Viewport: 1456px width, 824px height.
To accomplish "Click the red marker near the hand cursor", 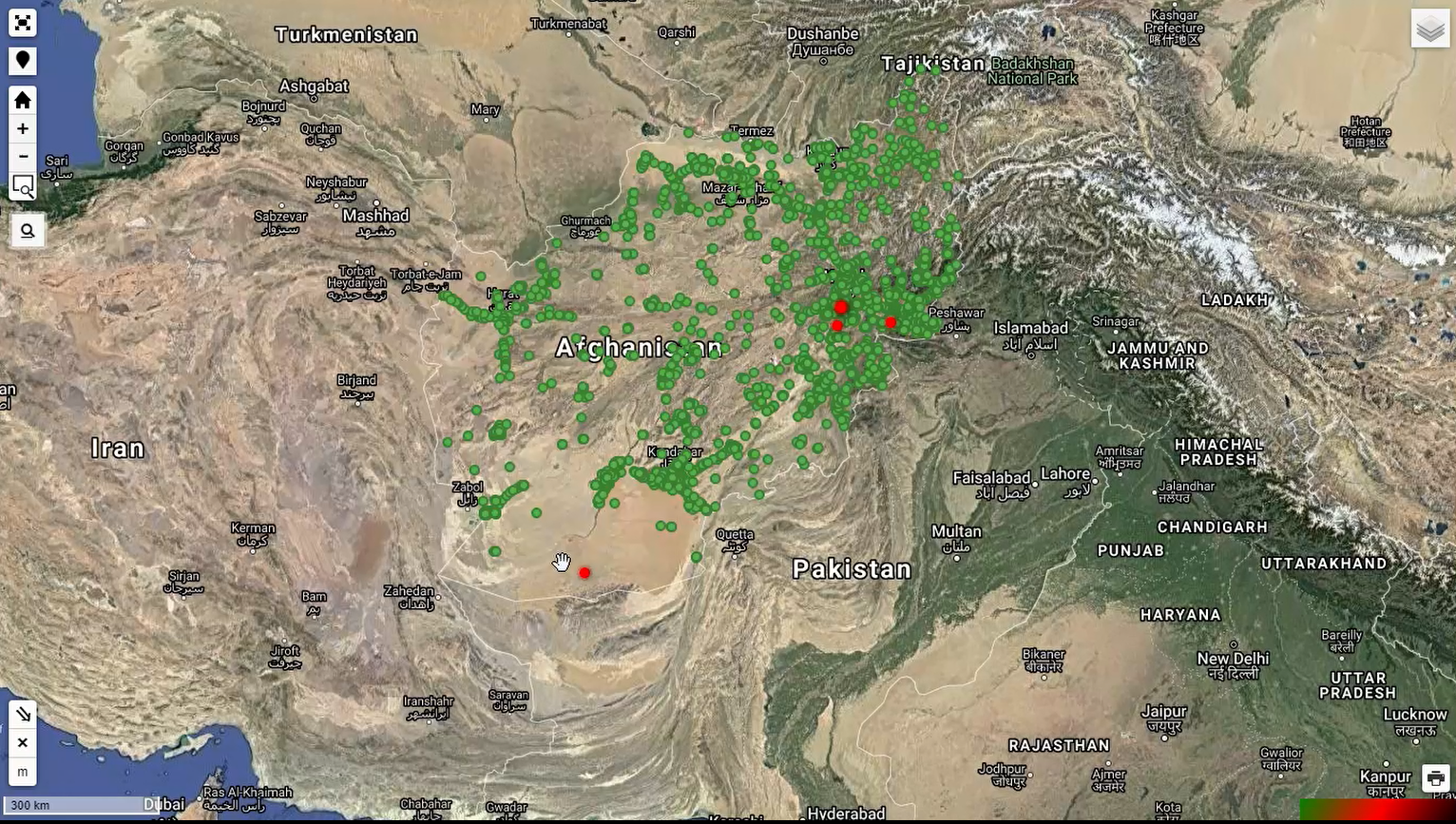I will 584,572.
